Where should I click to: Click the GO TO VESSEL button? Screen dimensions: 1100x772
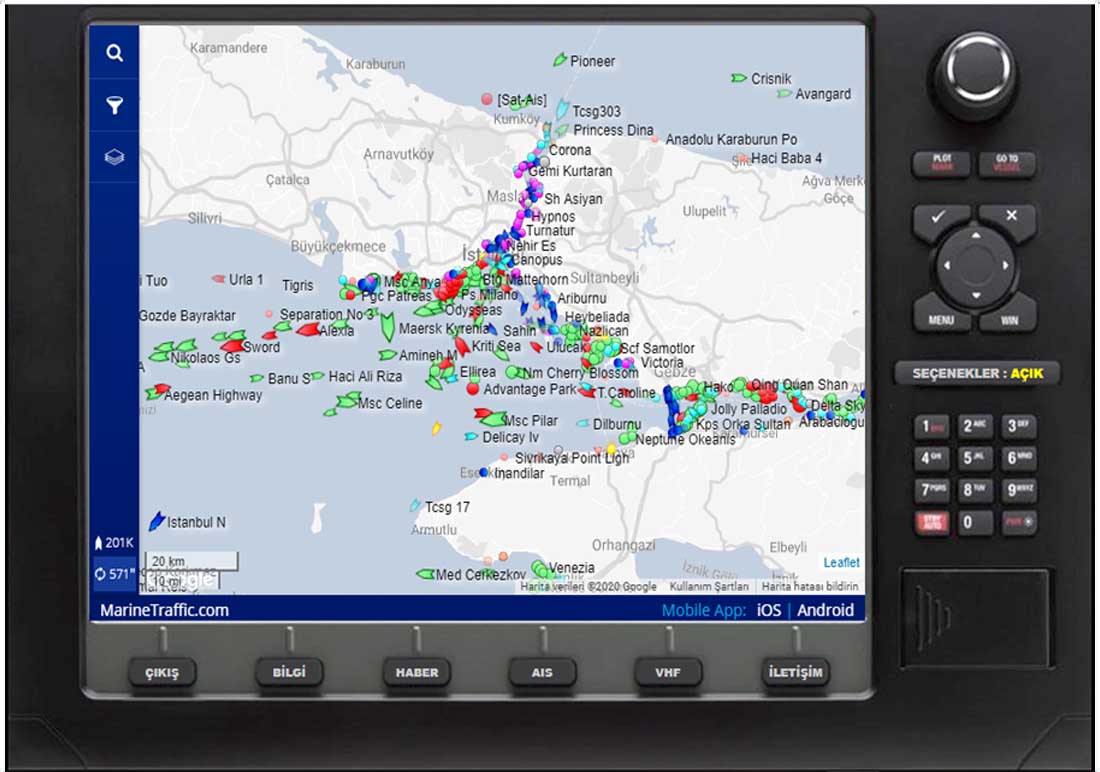[1007, 163]
